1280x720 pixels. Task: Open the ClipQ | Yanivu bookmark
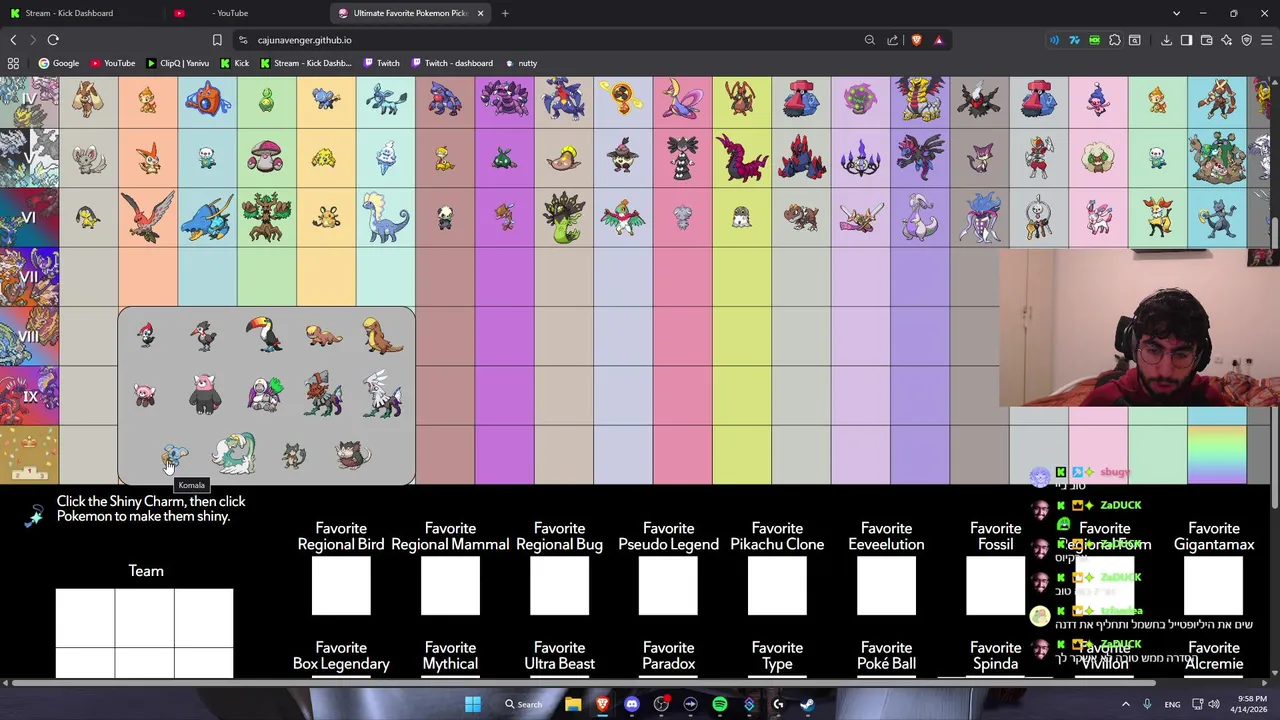coord(178,63)
